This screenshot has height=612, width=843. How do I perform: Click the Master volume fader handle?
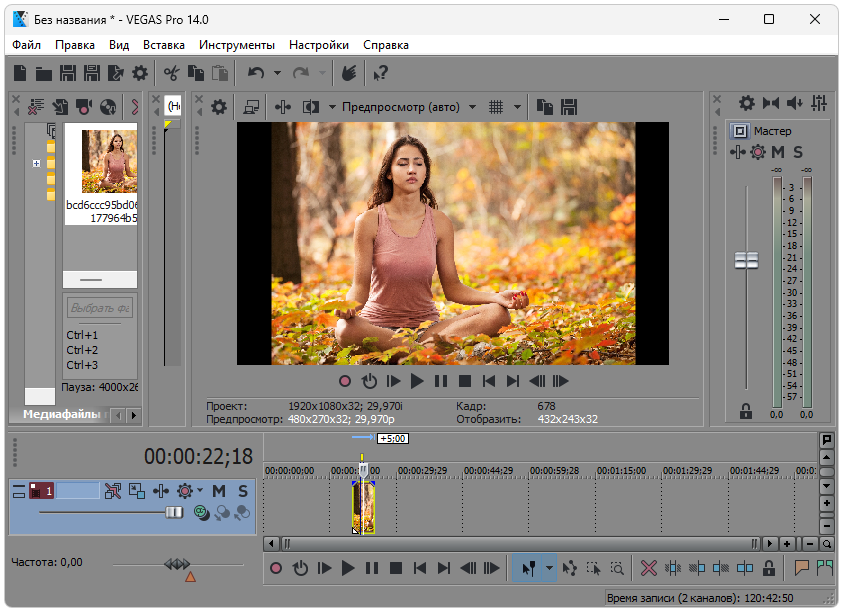click(x=746, y=260)
